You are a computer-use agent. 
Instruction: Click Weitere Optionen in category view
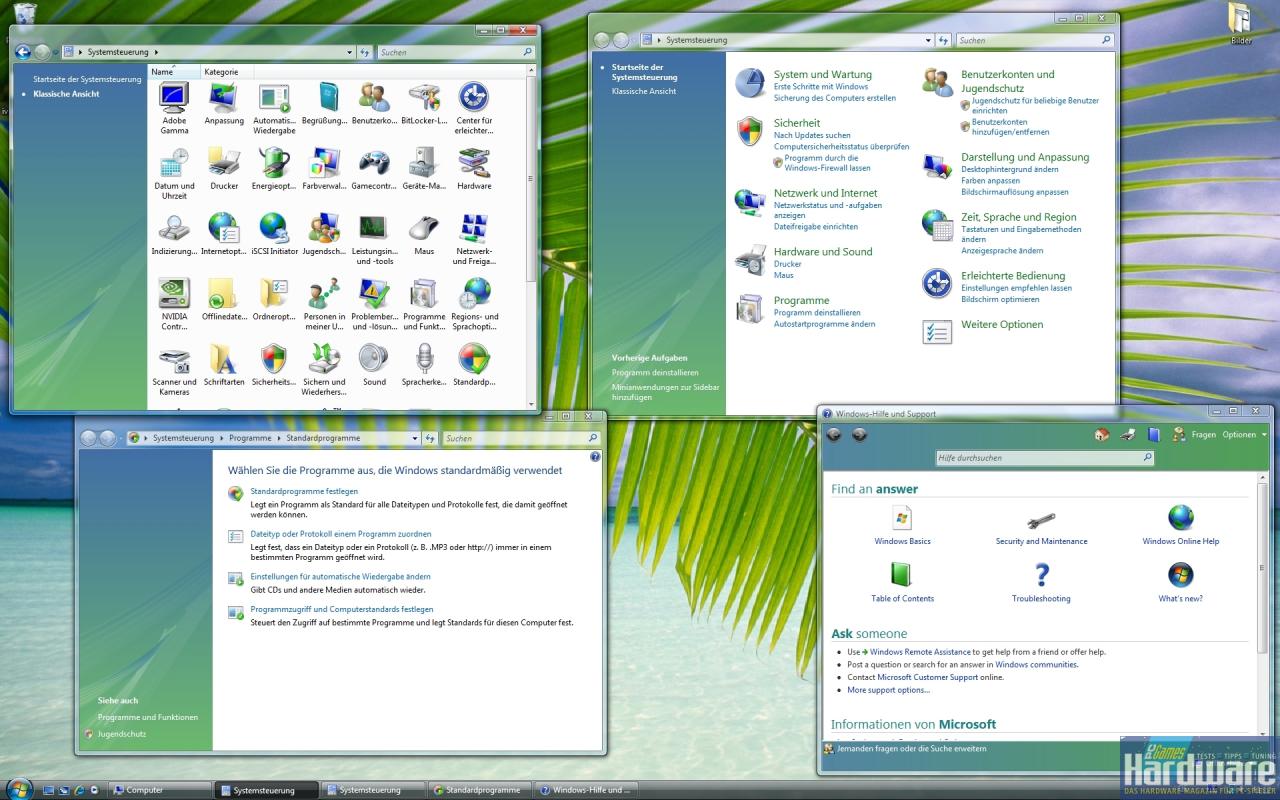pyautogui.click(x=1002, y=325)
